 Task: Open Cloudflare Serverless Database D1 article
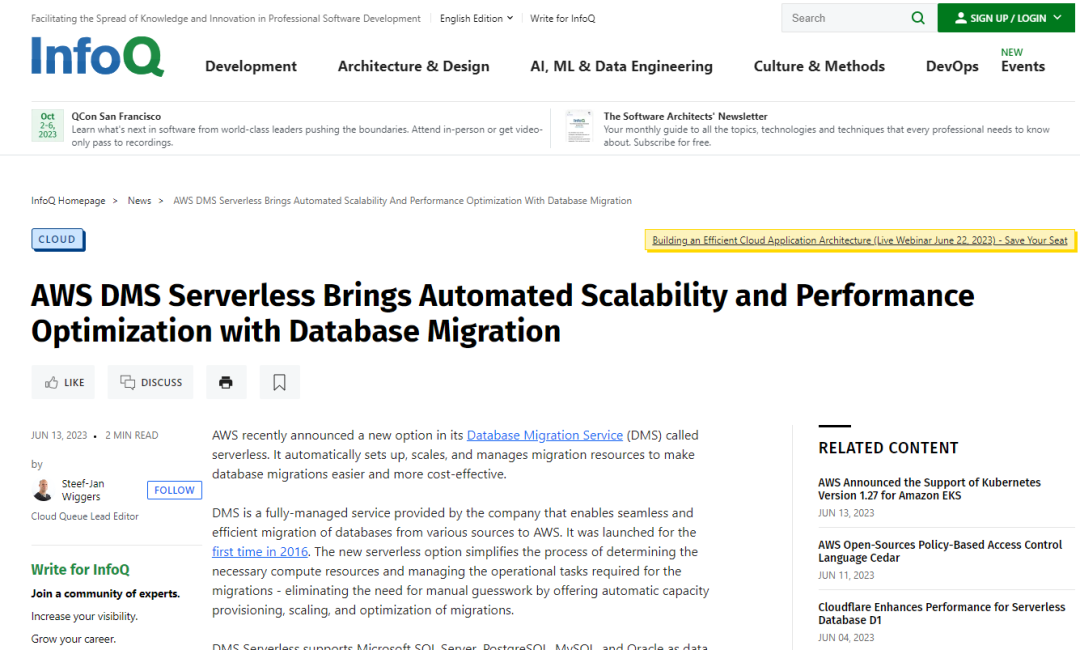pos(942,614)
